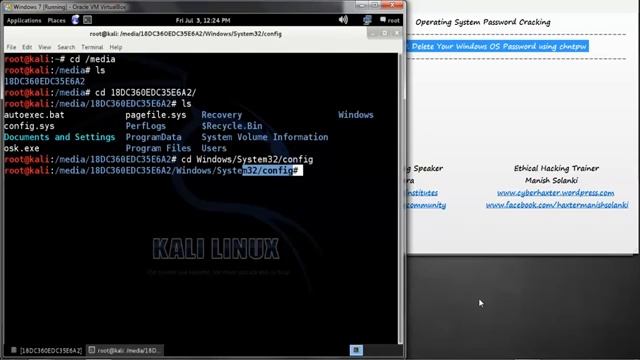Launch Iceweasel browser icon in top panel
Image resolution: width=640 pixels, height=360 pixels.
pos(76,20)
